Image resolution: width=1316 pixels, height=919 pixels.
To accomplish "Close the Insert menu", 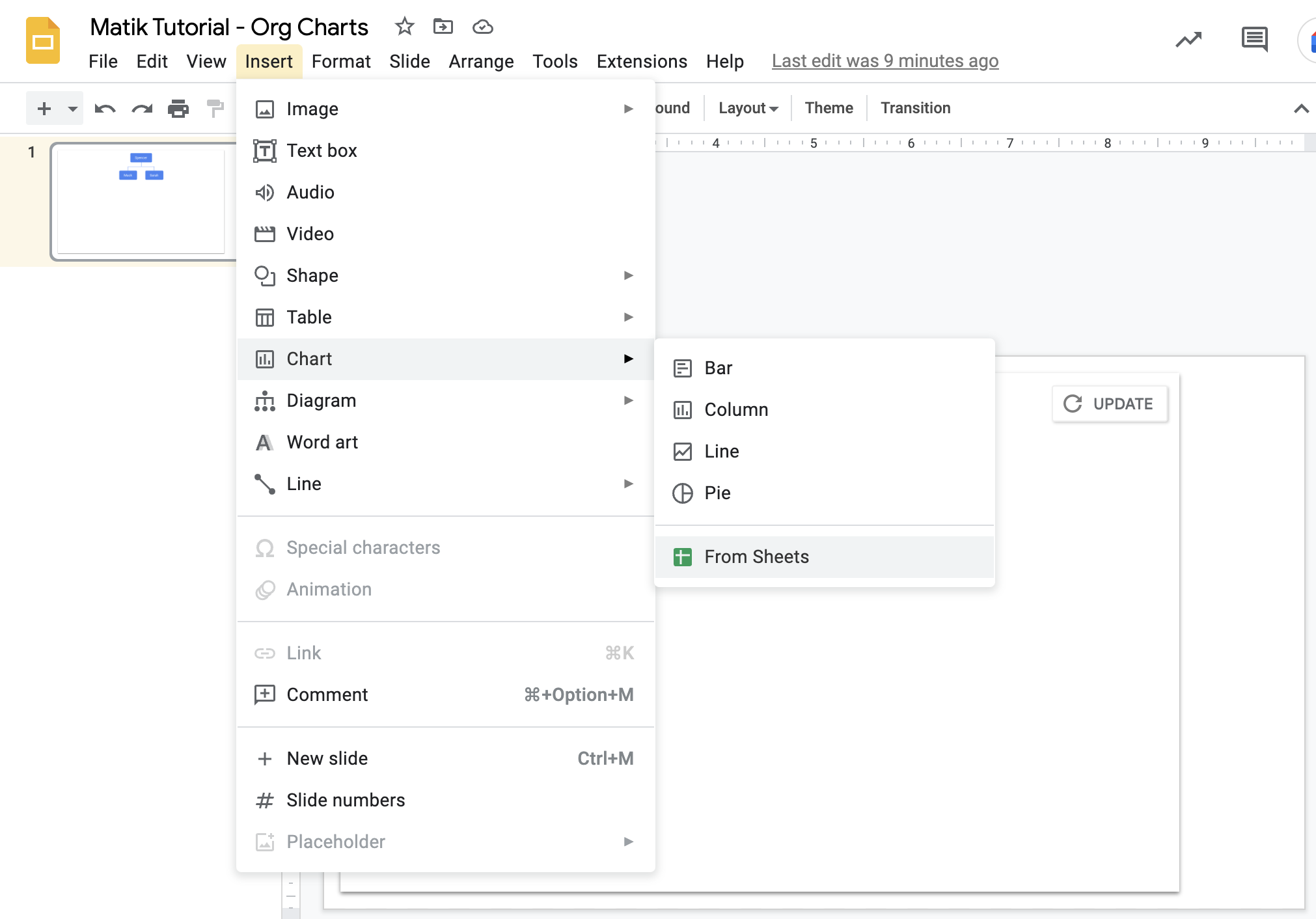I will point(269,61).
